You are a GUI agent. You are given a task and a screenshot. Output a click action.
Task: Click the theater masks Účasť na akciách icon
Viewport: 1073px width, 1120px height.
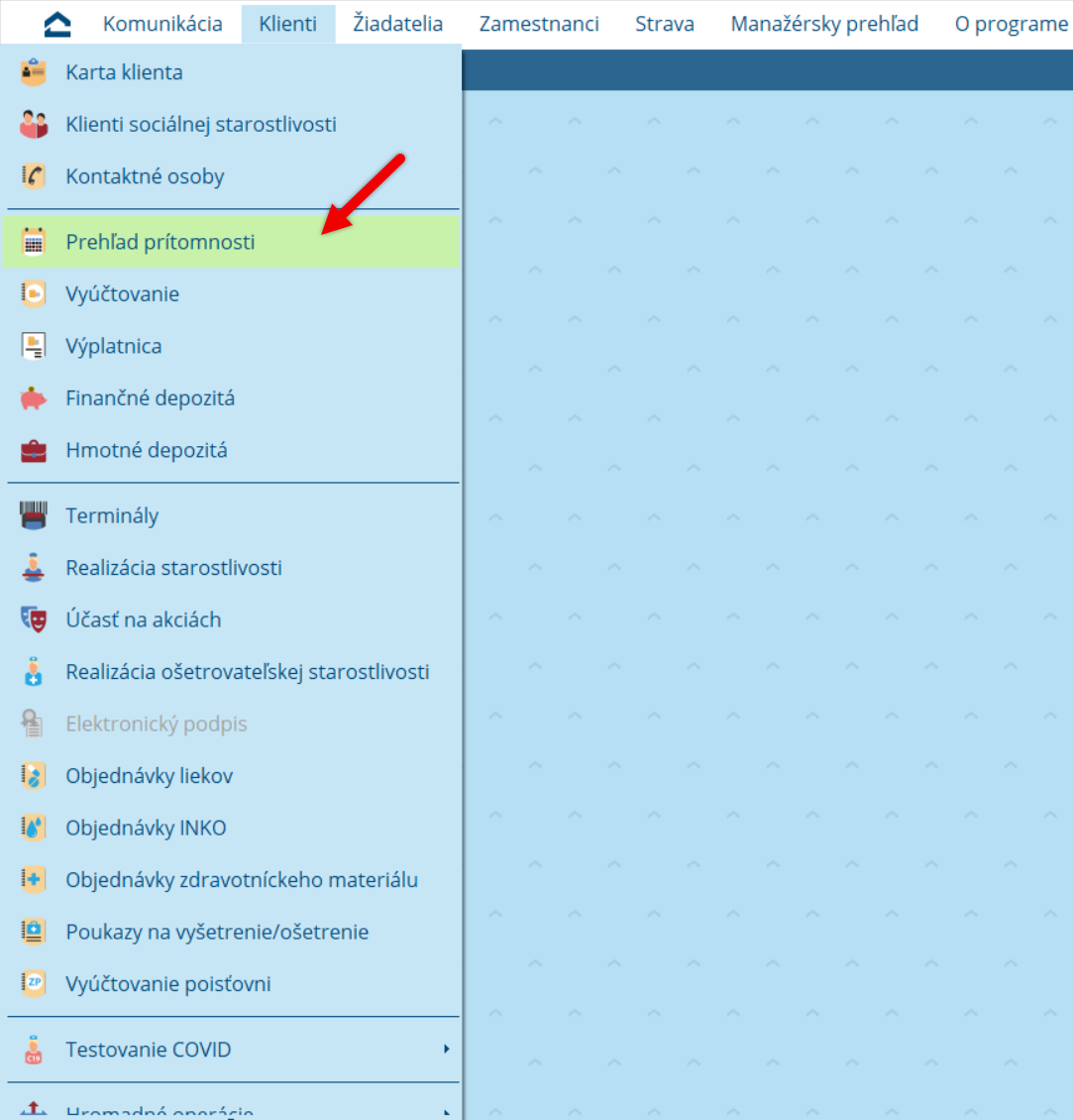tap(34, 620)
